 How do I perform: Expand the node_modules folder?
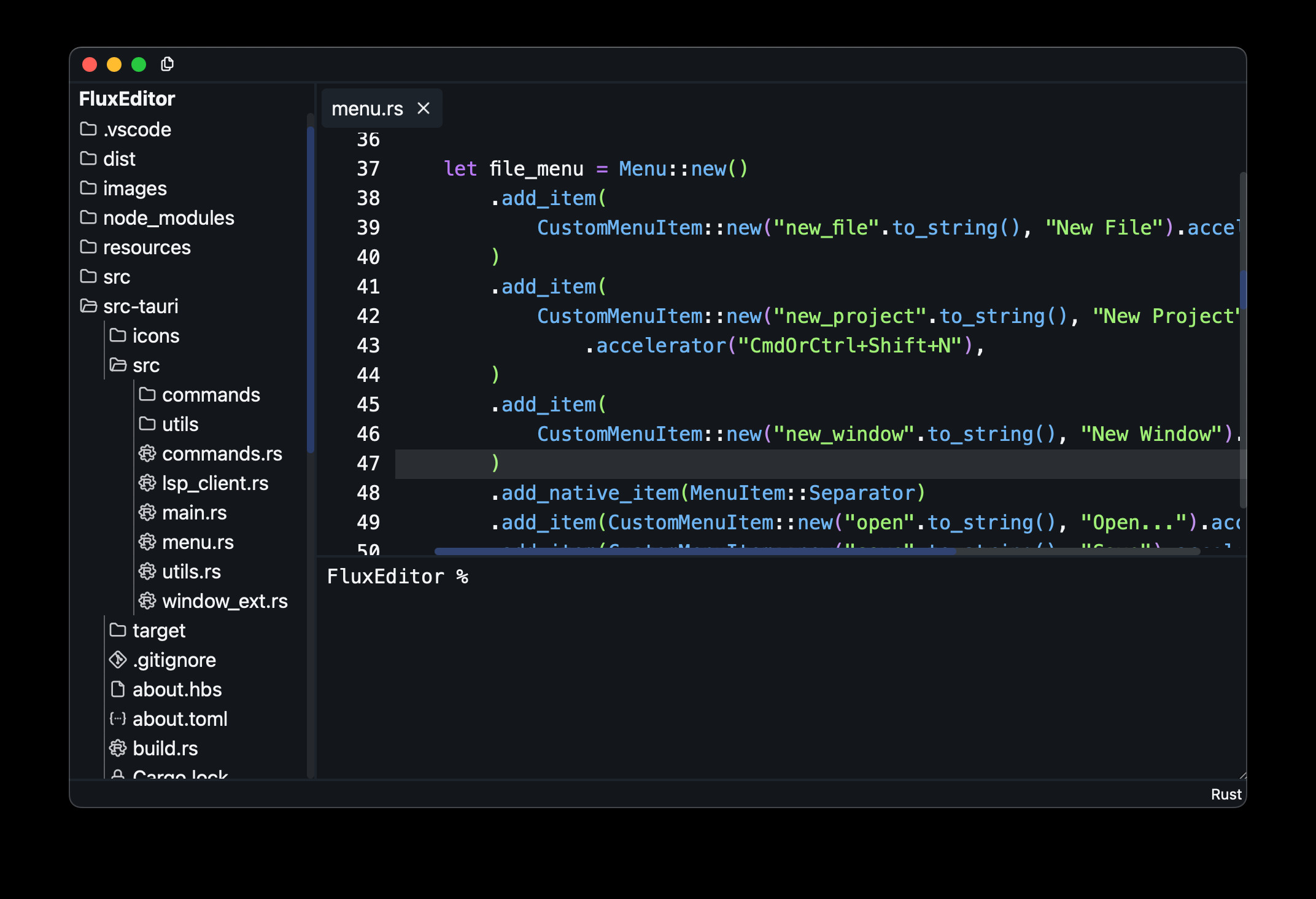click(x=168, y=218)
